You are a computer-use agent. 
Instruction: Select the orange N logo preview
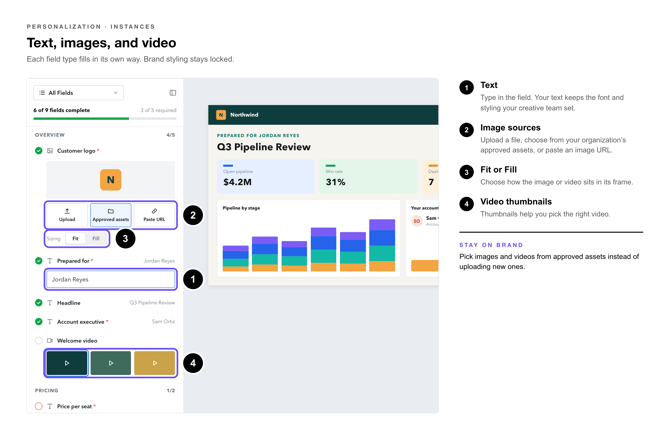[111, 180]
